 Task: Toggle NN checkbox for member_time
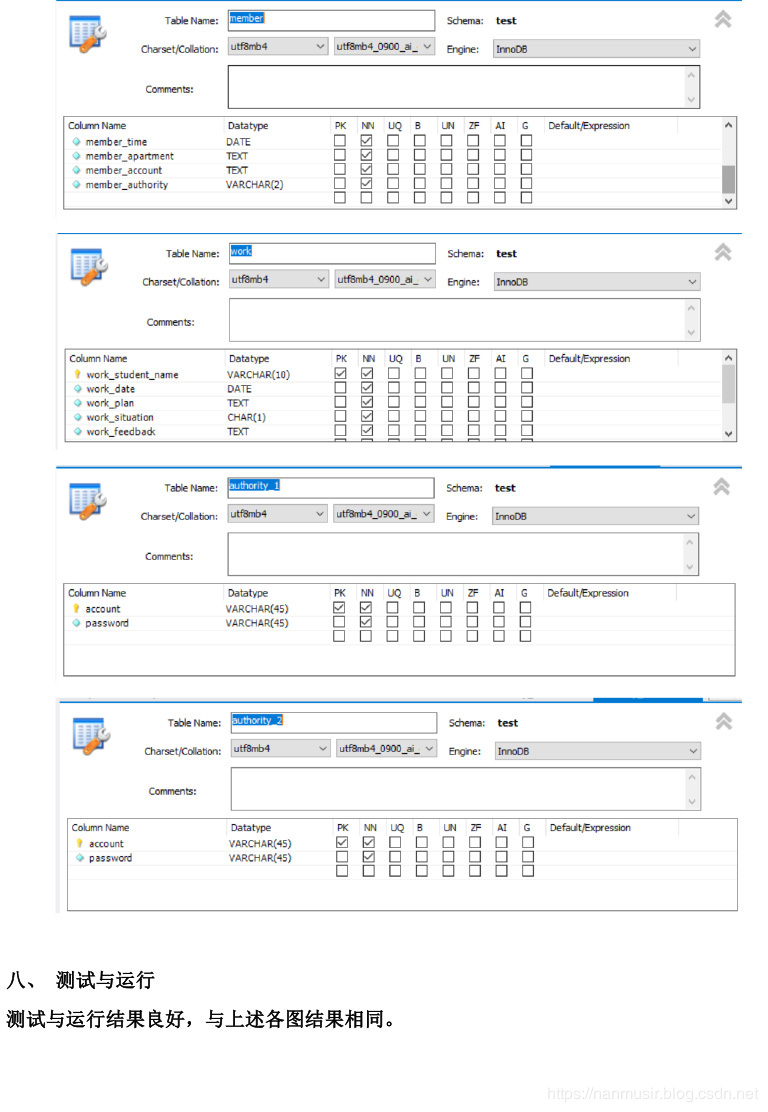(367, 141)
